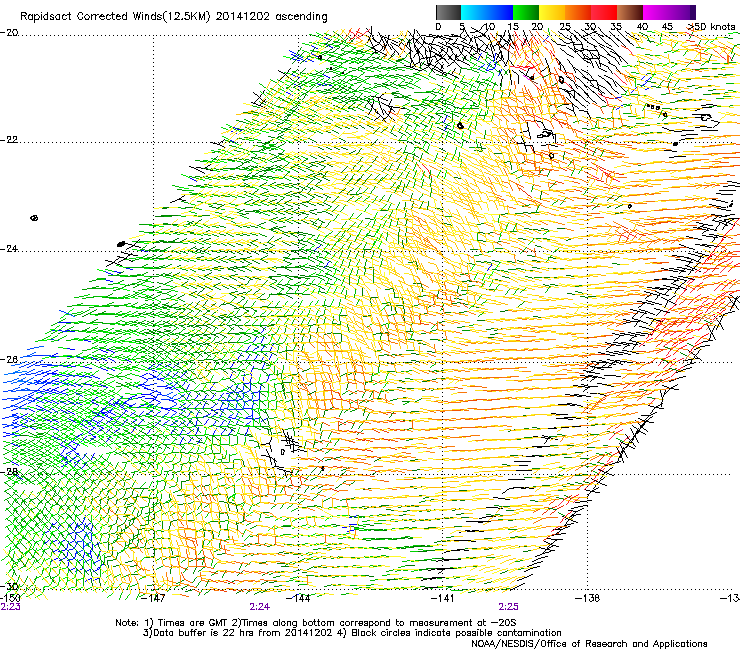Viewport: 740px width, 650px height.
Task: Click the -144 longitude axis label
Action: [x=298, y=598]
